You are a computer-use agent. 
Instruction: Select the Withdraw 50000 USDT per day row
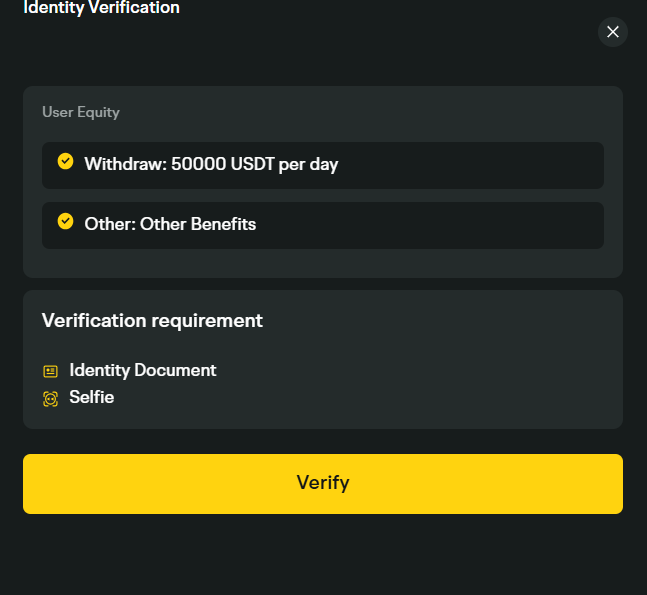pyautogui.click(x=323, y=165)
